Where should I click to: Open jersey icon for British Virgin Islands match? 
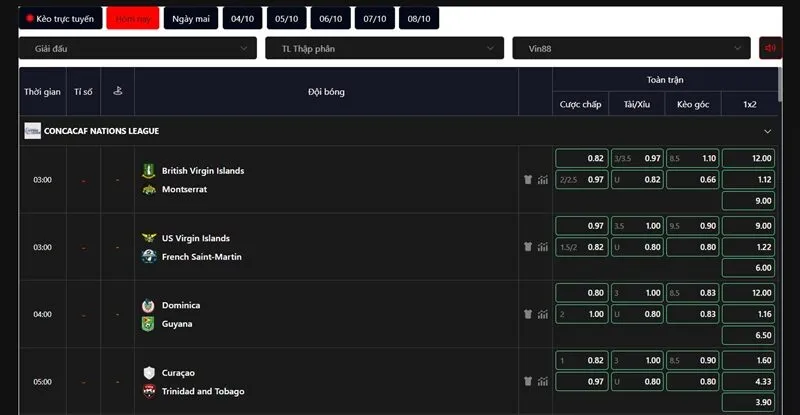pos(528,180)
